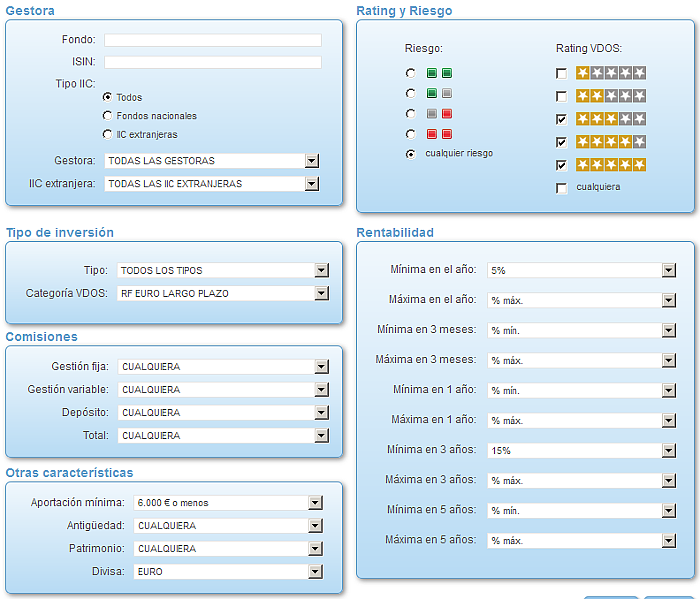Open the Categoría VDOS dropdown
This screenshot has height=599, width=700.
[223, 293]
